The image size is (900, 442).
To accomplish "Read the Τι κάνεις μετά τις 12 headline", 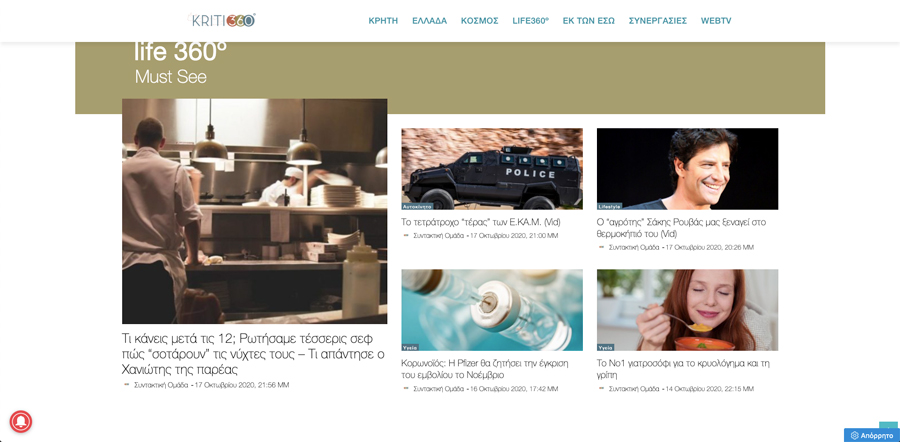I will click(253, 353).
